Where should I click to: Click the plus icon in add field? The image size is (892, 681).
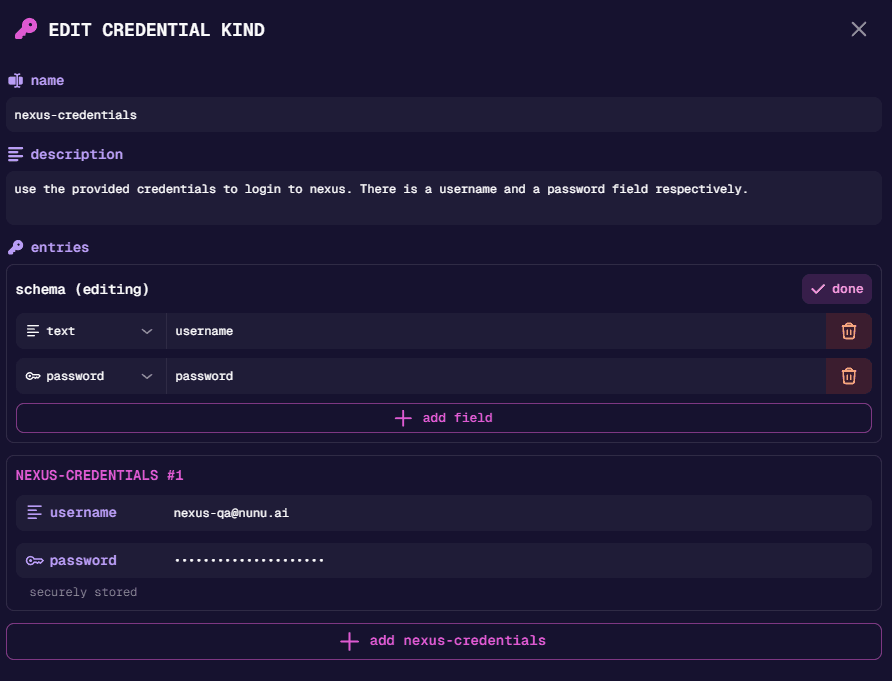coord(403,418)
